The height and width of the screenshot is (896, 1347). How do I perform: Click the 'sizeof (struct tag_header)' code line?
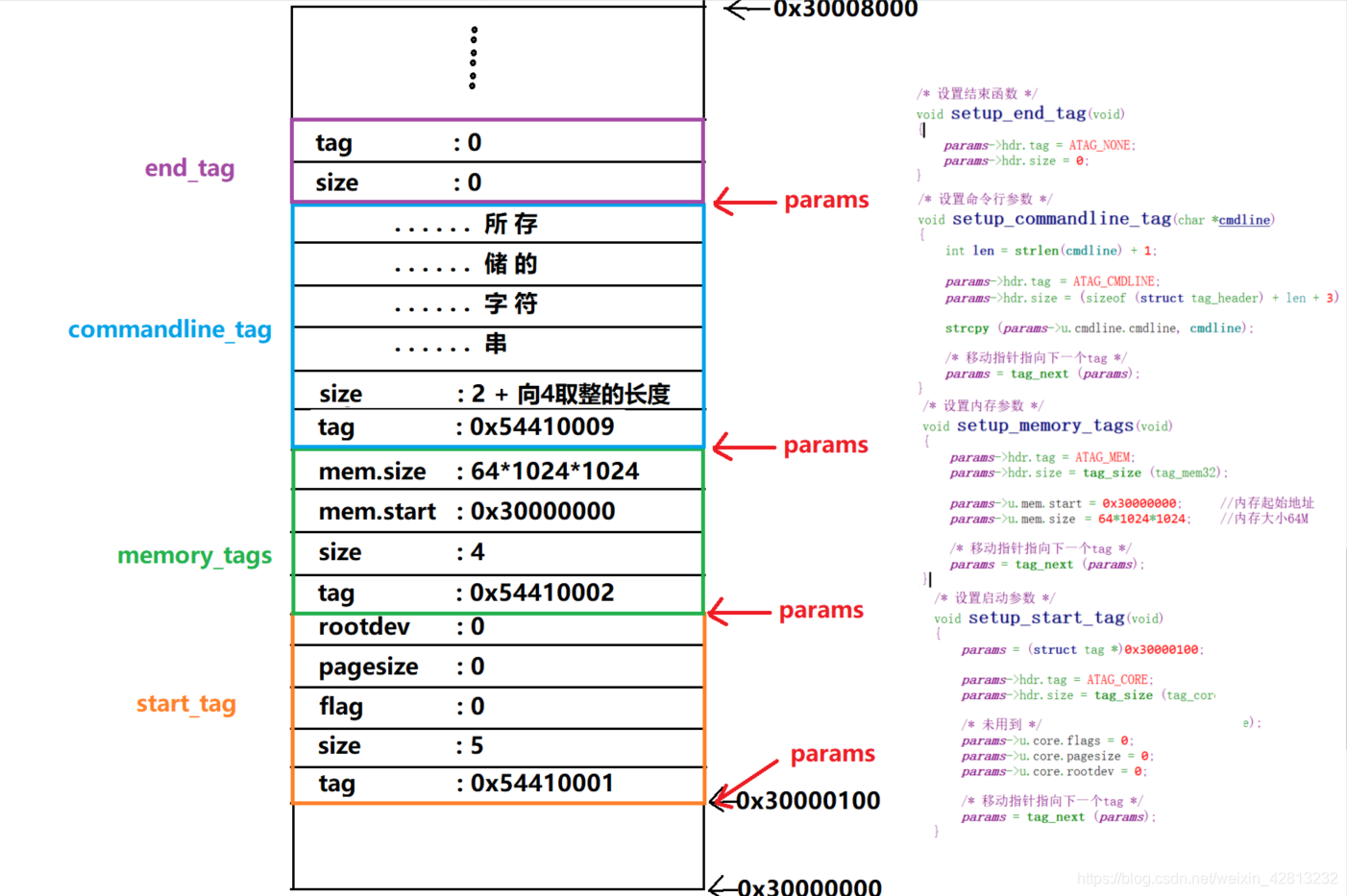(x=1141, y=298)
